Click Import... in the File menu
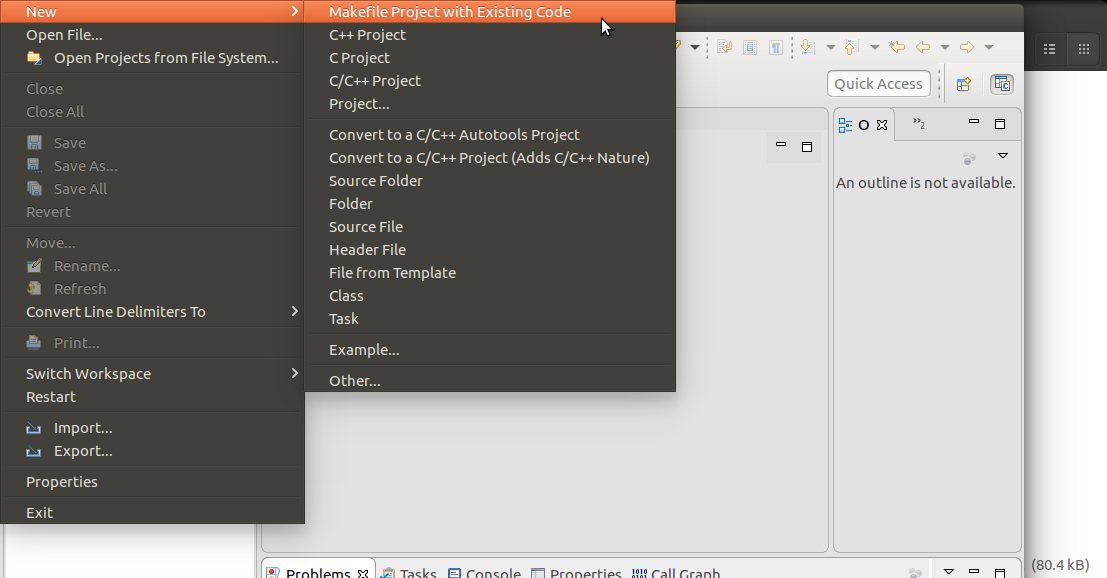Viewport: 1107px width, 578px height. click(x=82, y=428)
